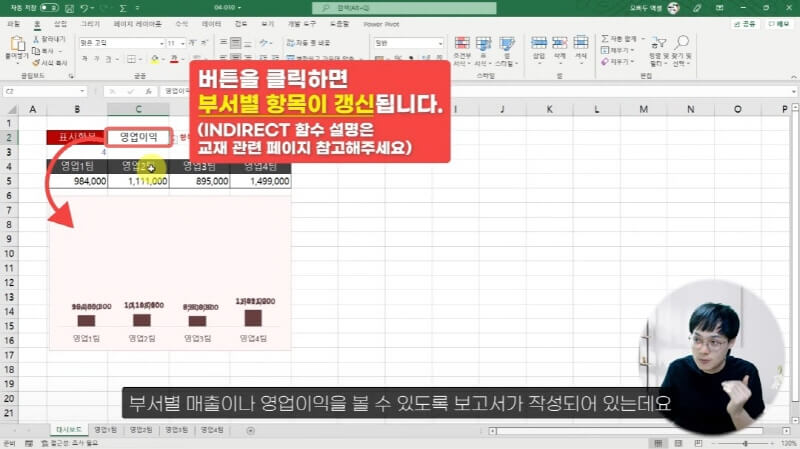Click the Undo arrow icon

[x=85, y=8]
